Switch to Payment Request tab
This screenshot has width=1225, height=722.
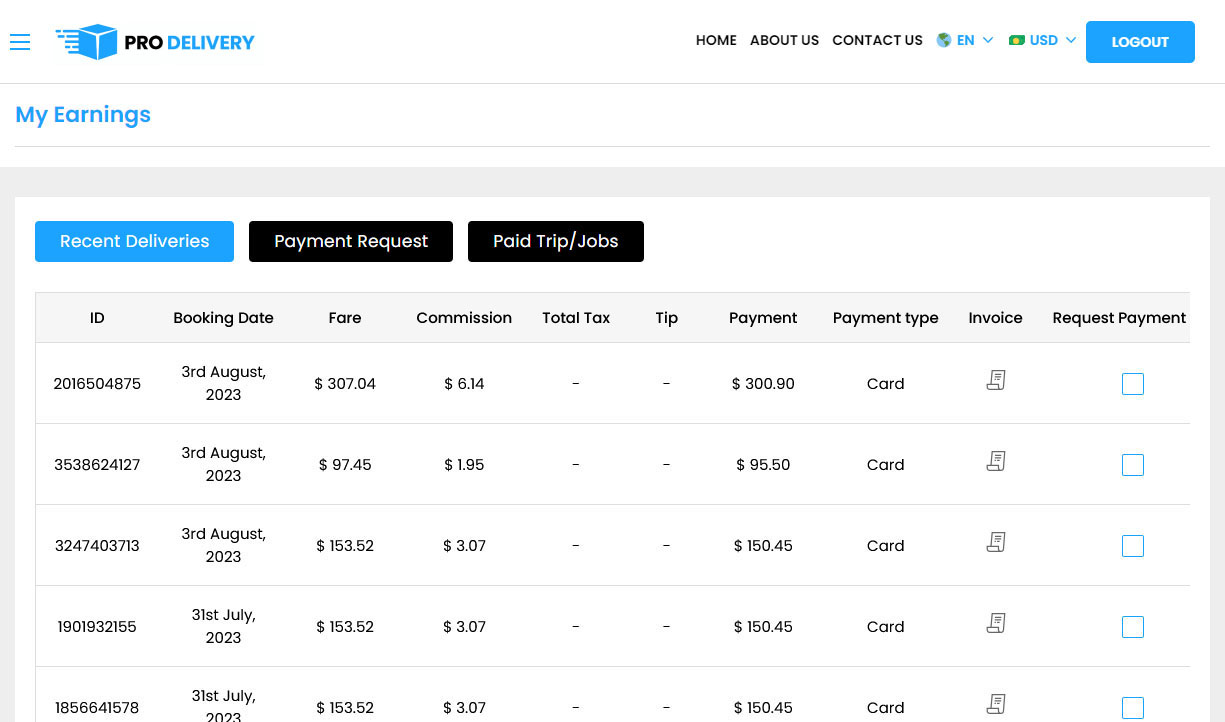pyautogui.click(x=351, y=241)
